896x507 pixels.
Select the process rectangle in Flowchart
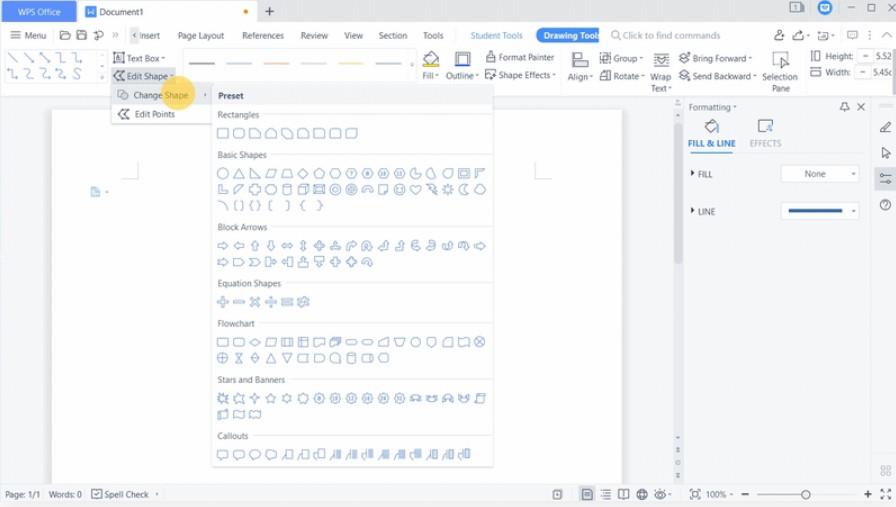coord(223,342)
